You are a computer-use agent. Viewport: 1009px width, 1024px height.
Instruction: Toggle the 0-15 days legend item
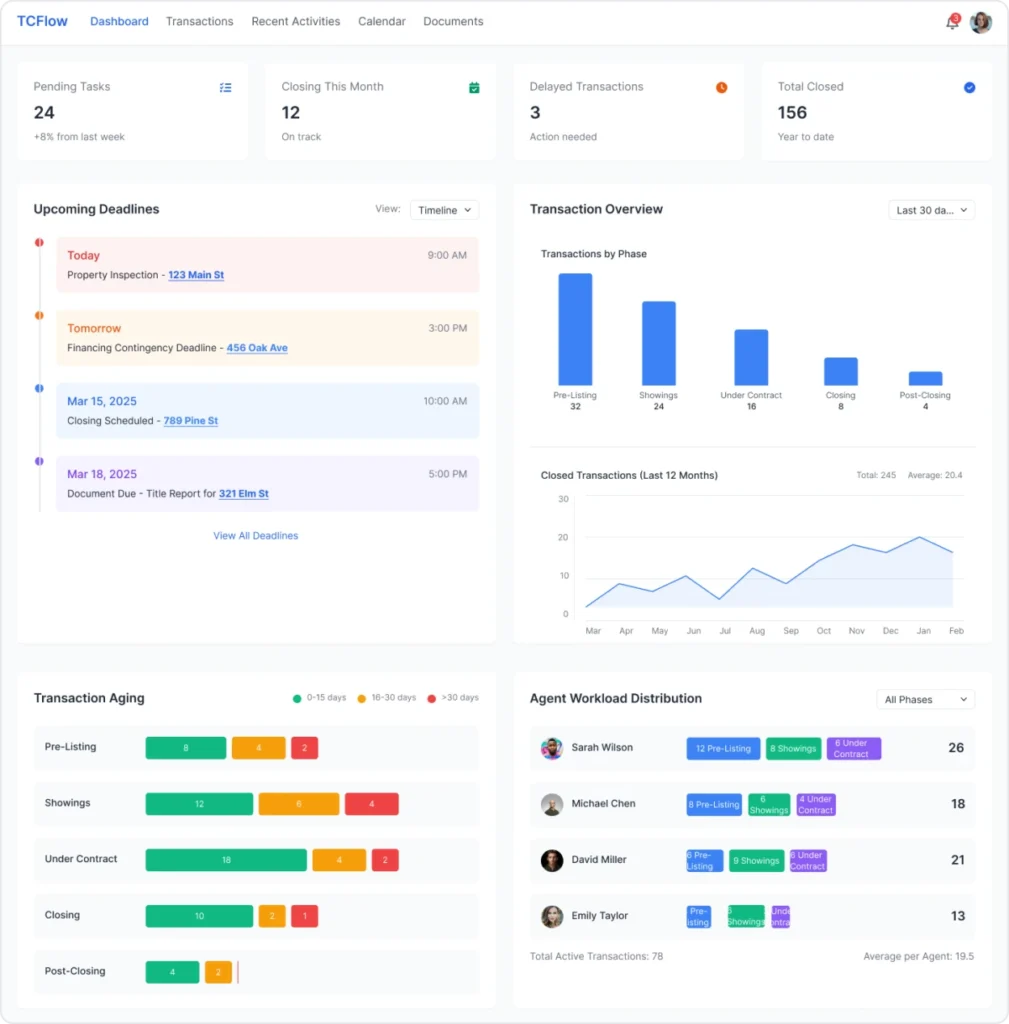pyautogui.click(x=318, y=698)
